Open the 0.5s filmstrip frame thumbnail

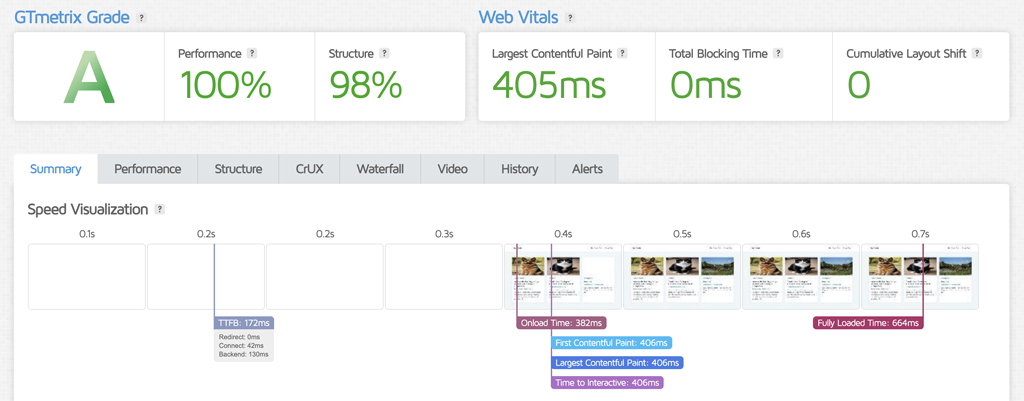(x=682, y=277)
